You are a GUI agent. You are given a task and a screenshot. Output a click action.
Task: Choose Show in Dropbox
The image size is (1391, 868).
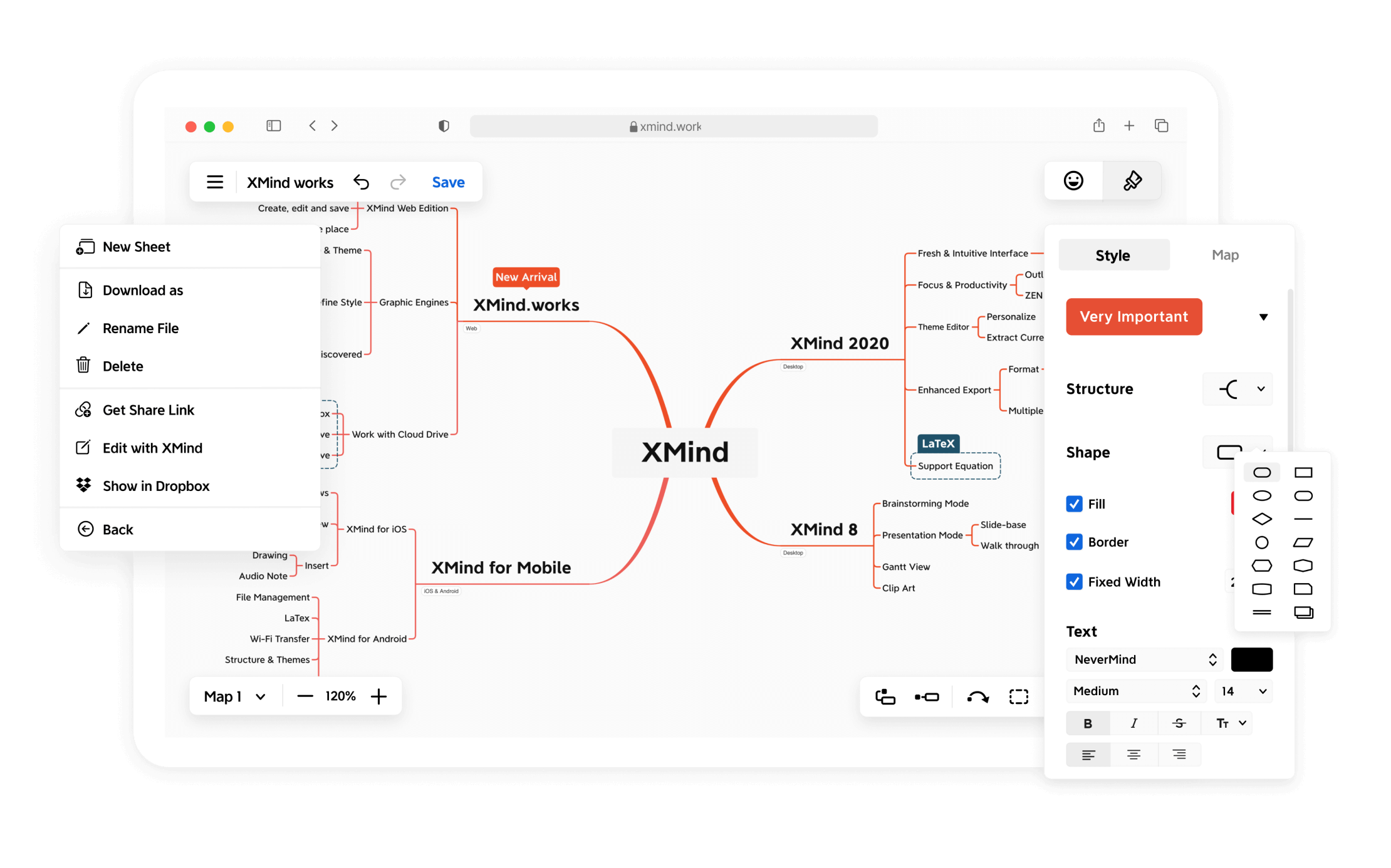click(x=190, y=486)
